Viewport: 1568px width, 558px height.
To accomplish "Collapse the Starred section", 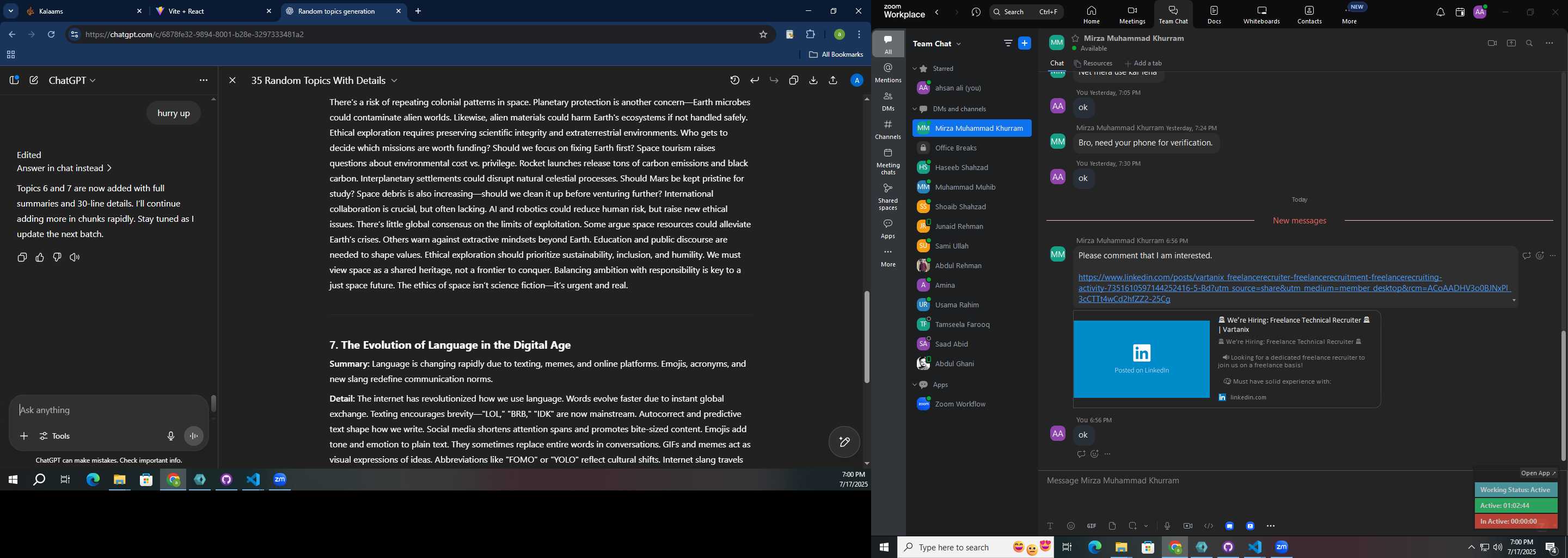I will [x=914, y=69].
